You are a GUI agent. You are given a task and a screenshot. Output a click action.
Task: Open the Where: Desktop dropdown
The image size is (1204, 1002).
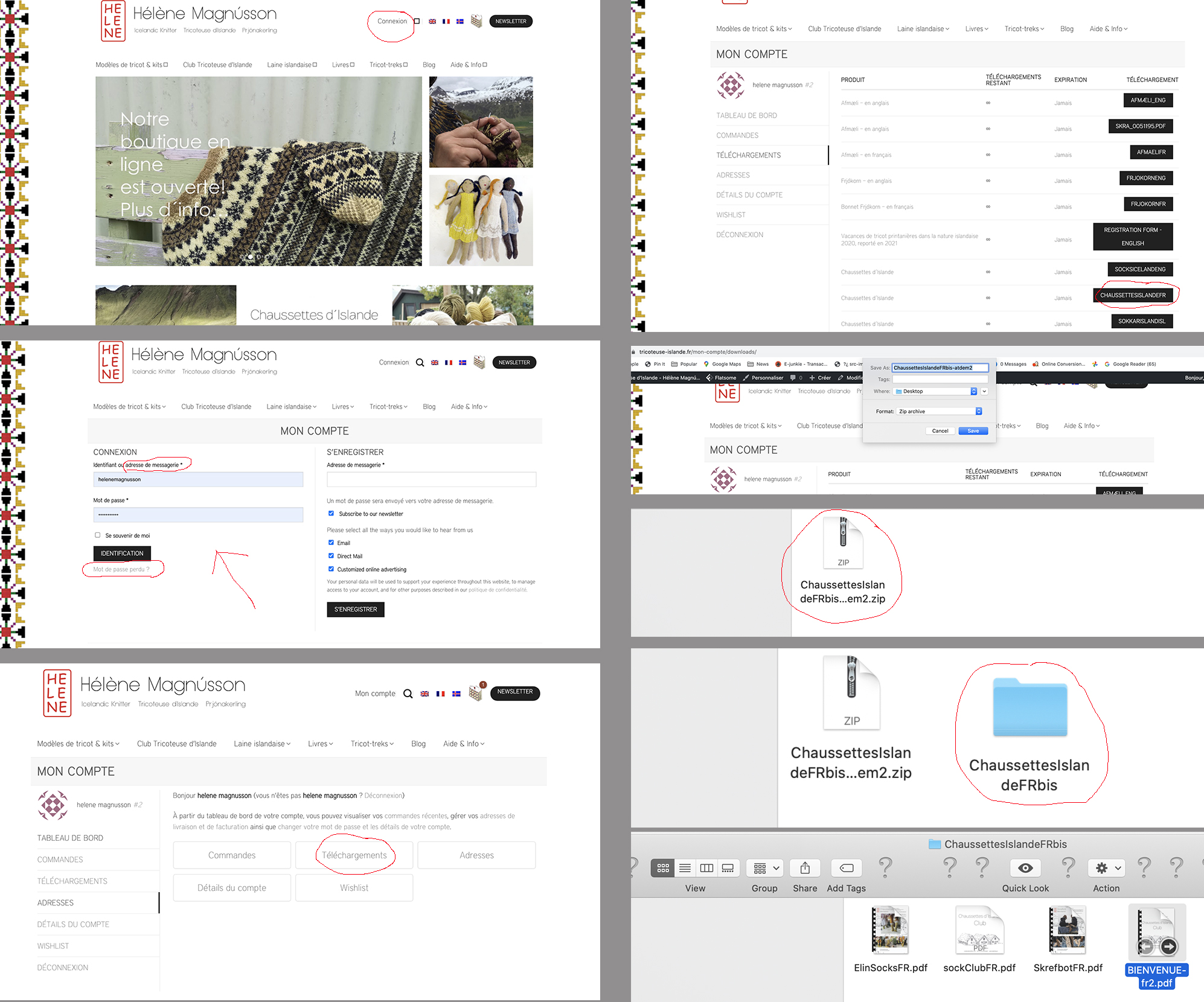tap(935, 391)
